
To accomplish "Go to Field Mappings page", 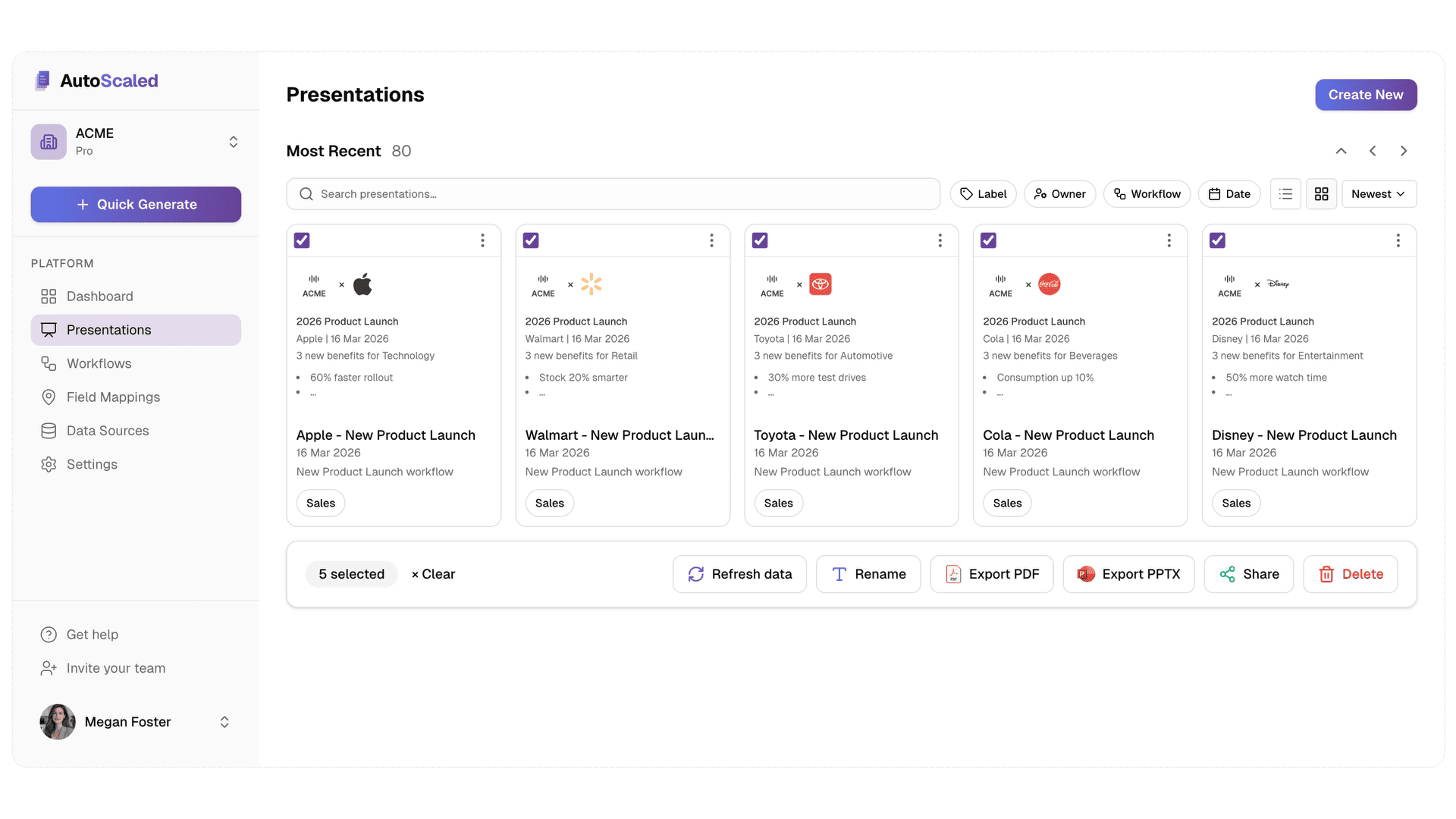I will point(113,397).
